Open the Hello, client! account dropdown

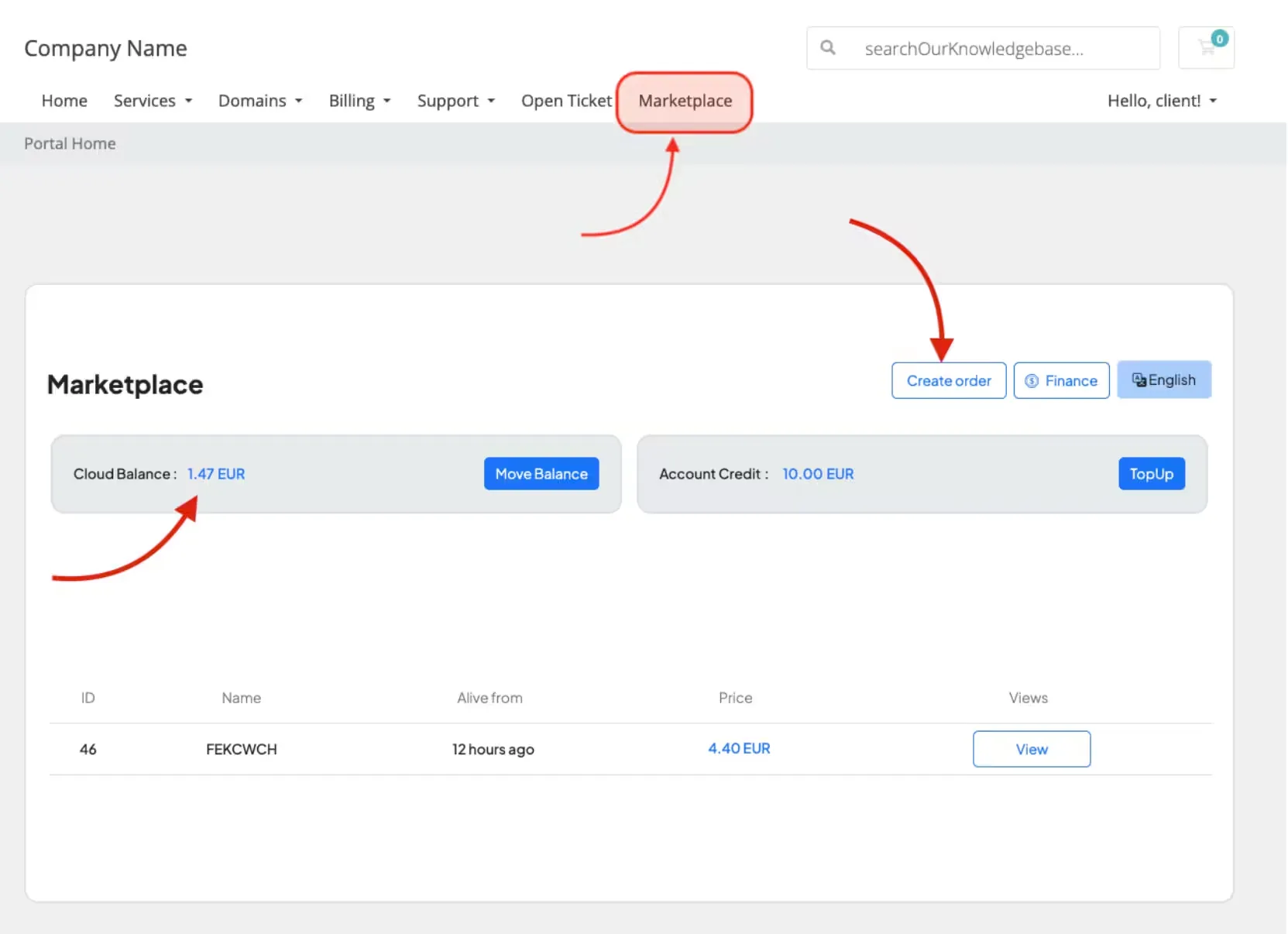click(1162, 101)
